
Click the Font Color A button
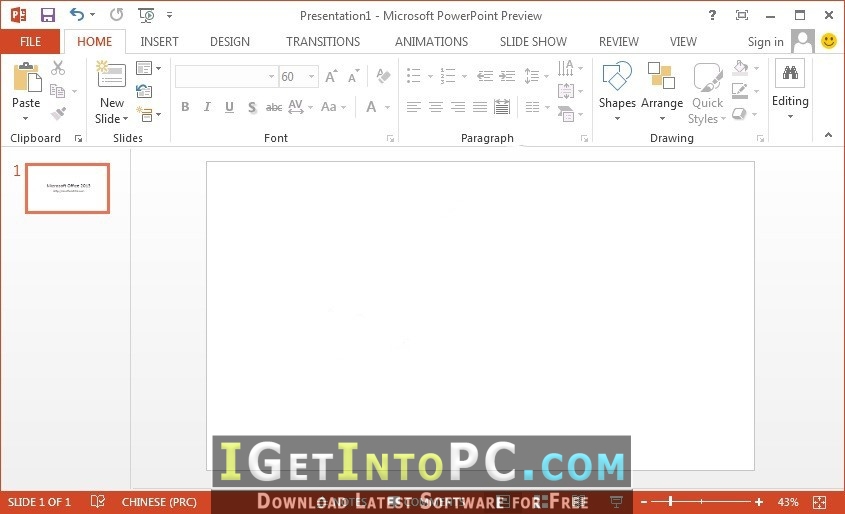point(371,107)
